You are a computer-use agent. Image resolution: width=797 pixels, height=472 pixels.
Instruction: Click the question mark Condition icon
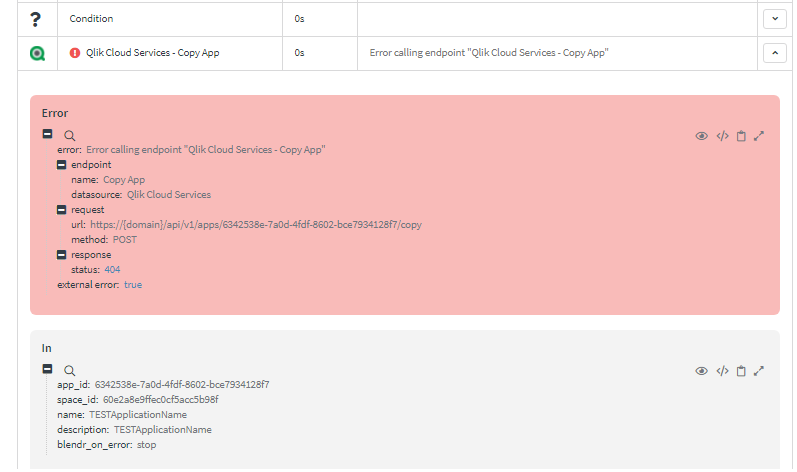(36, 18)
